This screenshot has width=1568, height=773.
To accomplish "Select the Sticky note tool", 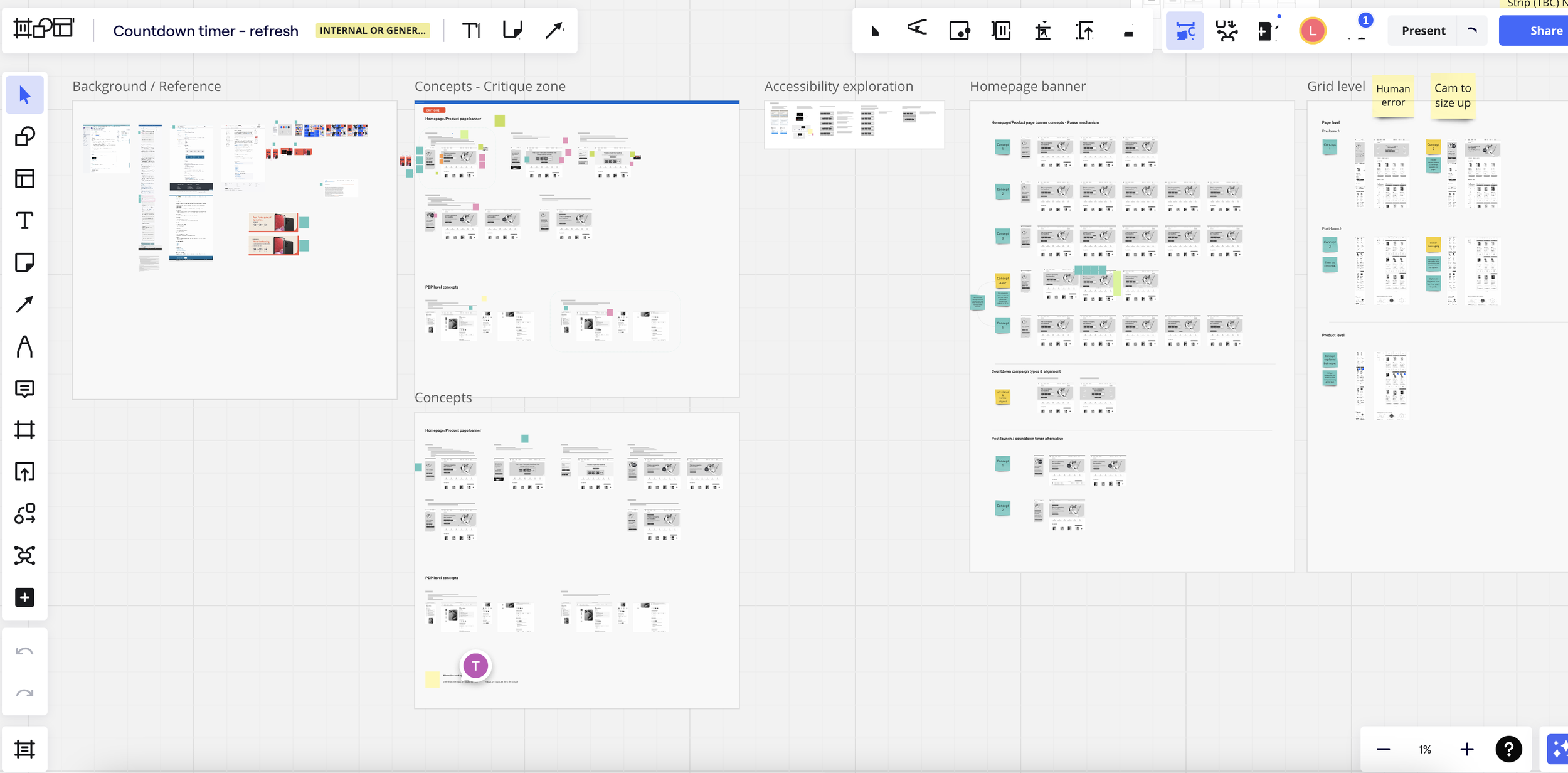I will click(x=24, y=262).
